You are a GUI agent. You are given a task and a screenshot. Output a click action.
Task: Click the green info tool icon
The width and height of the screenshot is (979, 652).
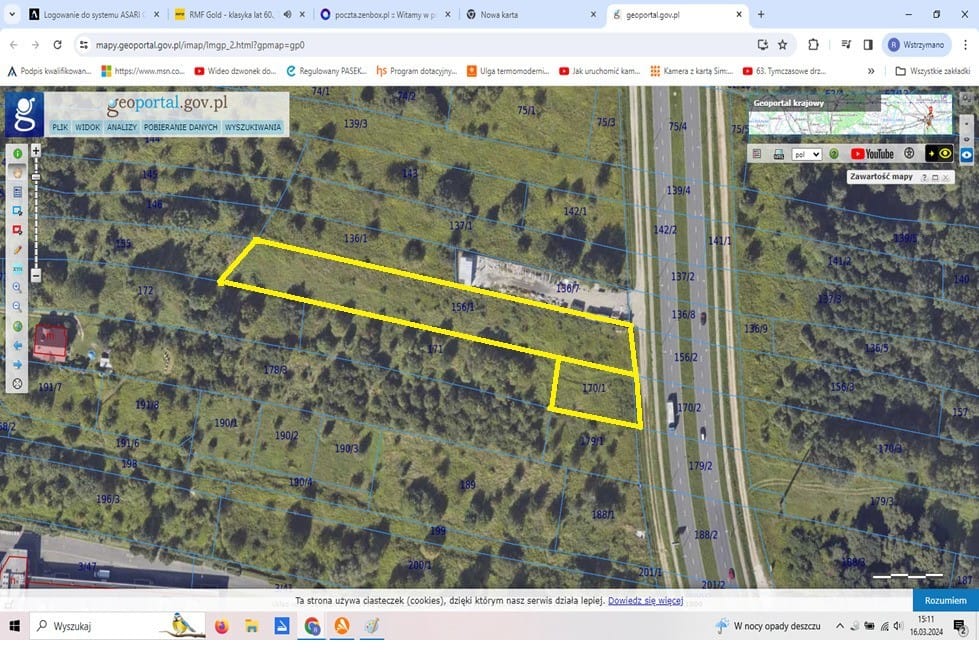pyautogui.click(x=17, y=153)
